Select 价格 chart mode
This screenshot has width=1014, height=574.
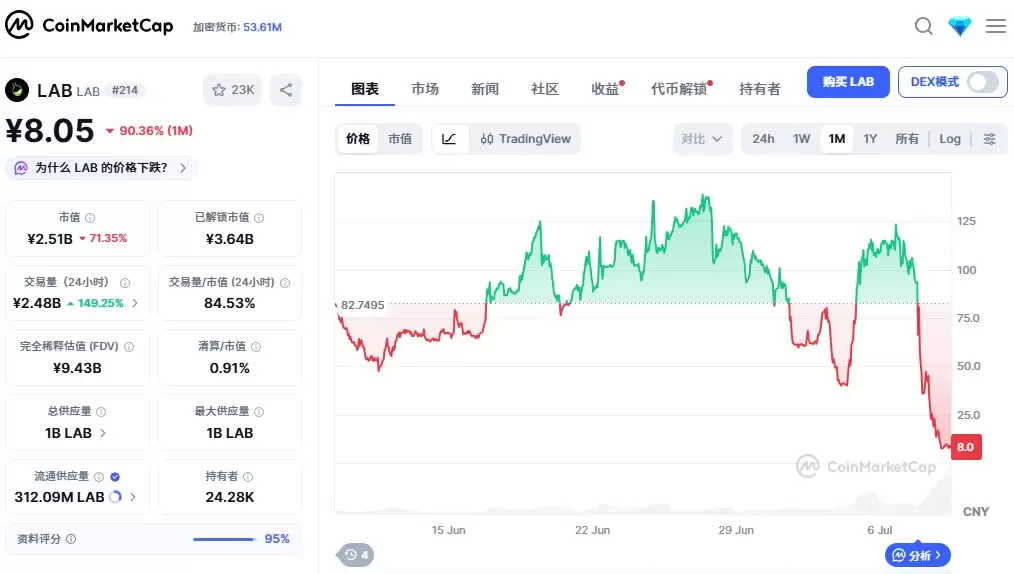pos(358,139)
